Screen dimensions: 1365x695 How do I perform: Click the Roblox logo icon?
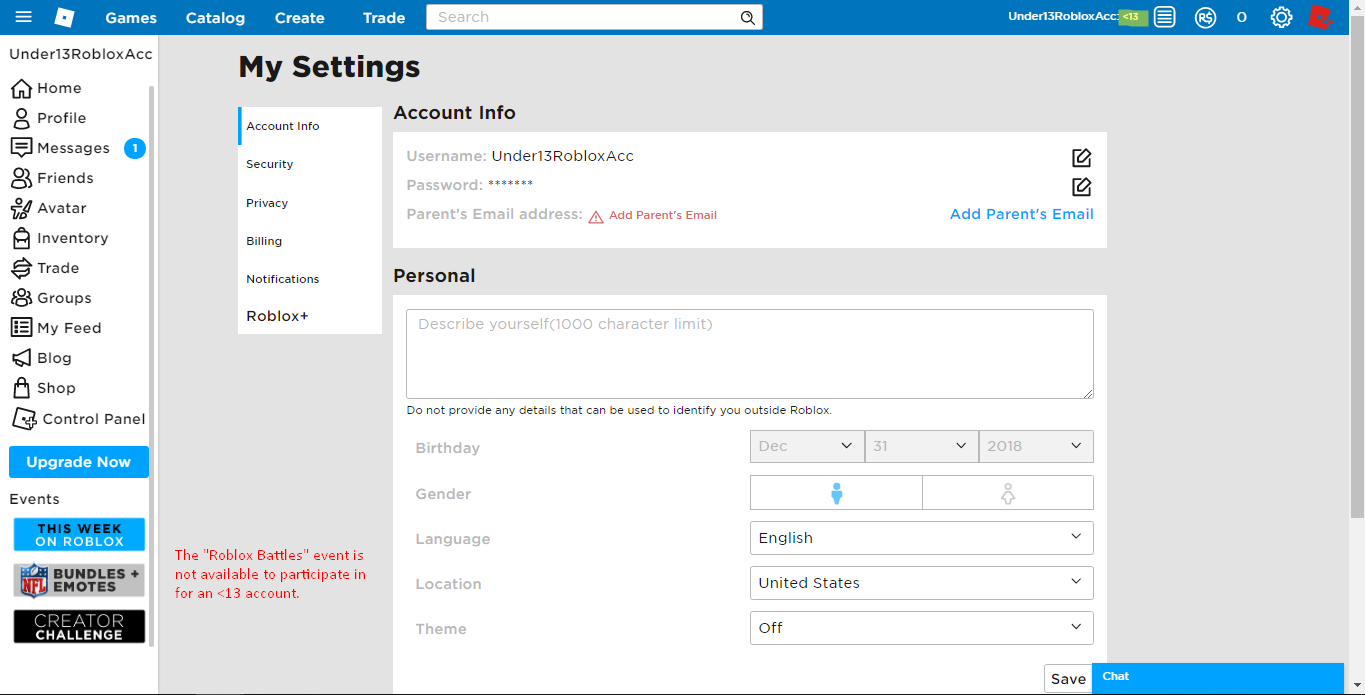coord(65,17)
